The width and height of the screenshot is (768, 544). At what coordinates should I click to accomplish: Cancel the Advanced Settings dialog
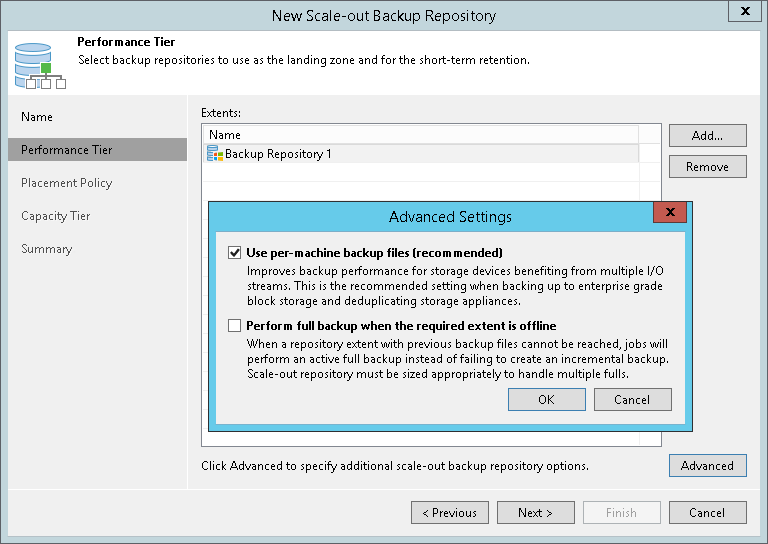(632, 399)
